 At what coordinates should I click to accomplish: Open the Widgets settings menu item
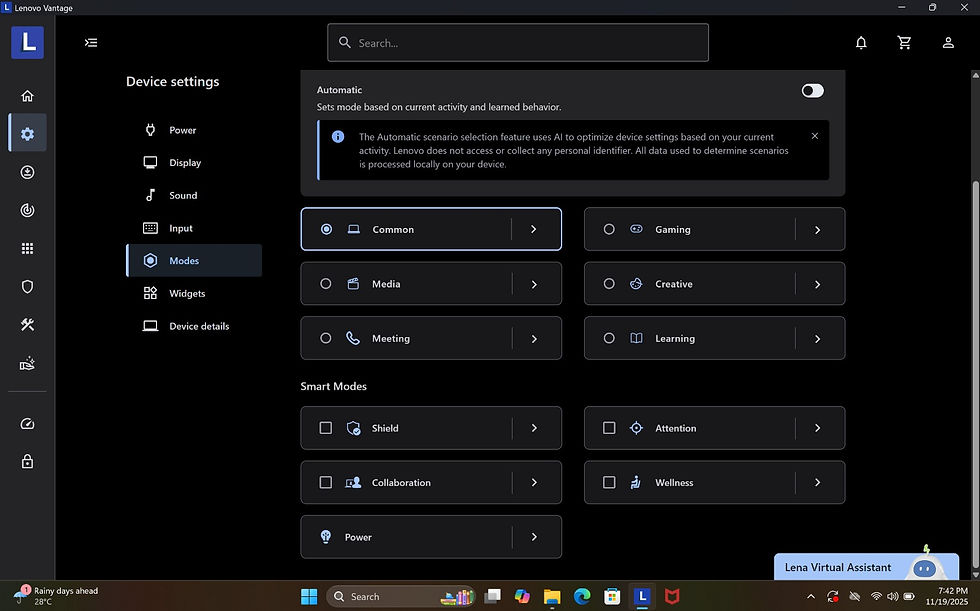[194, 293]
